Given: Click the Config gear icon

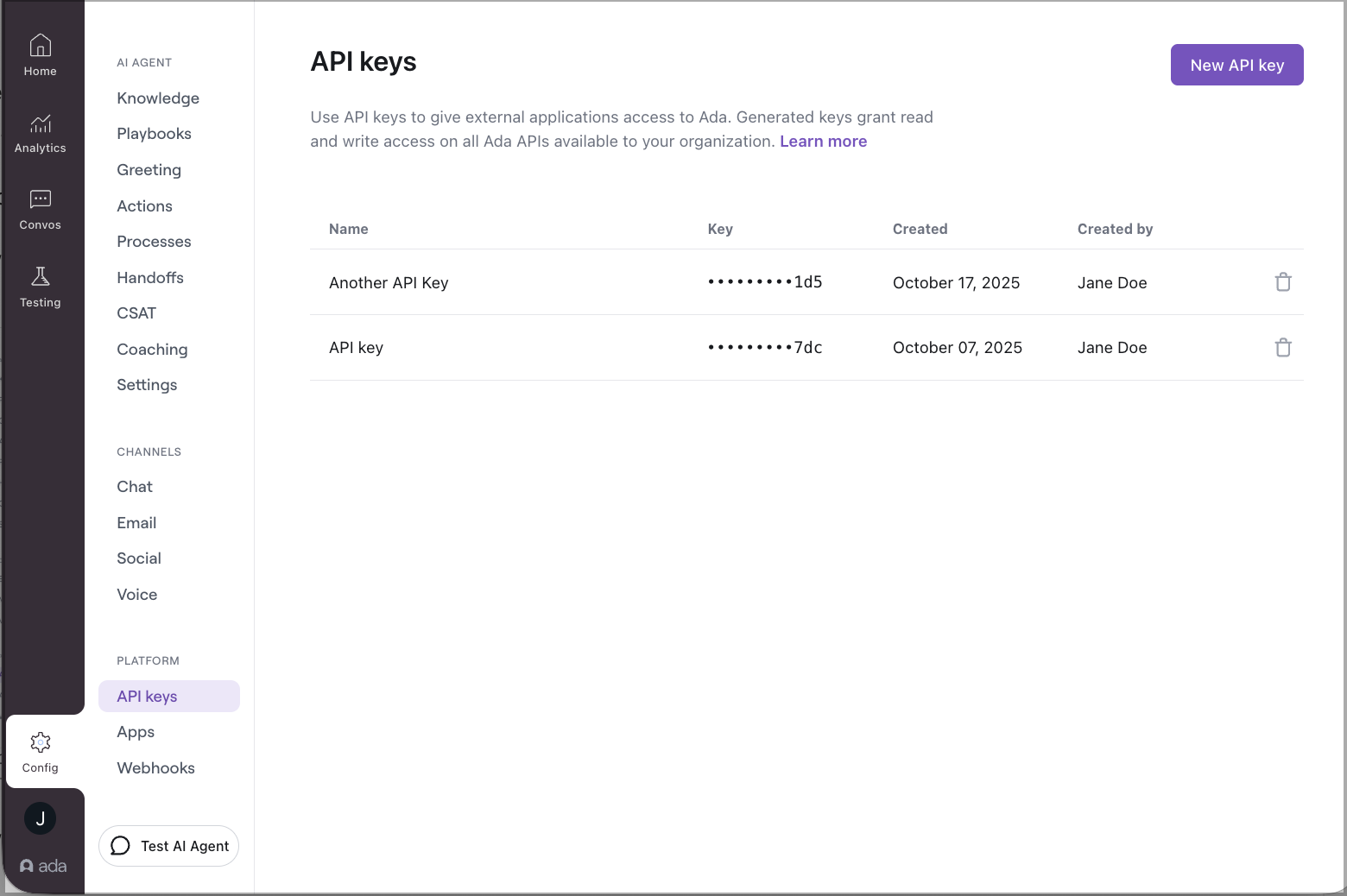Looking at the screenshot, I should [41, 743].
